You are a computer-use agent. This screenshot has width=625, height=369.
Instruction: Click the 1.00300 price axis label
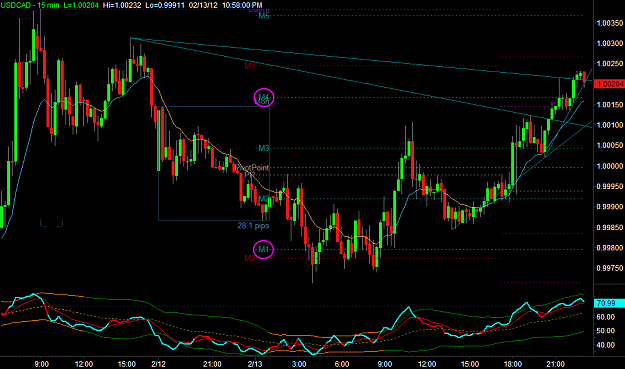[x=610, y=43]
